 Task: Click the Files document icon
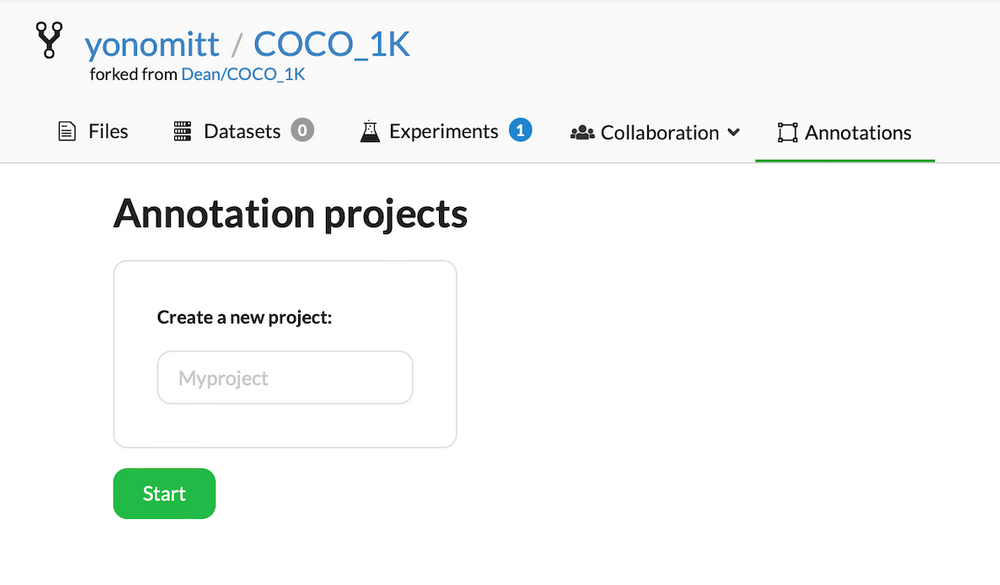point(66,130)
